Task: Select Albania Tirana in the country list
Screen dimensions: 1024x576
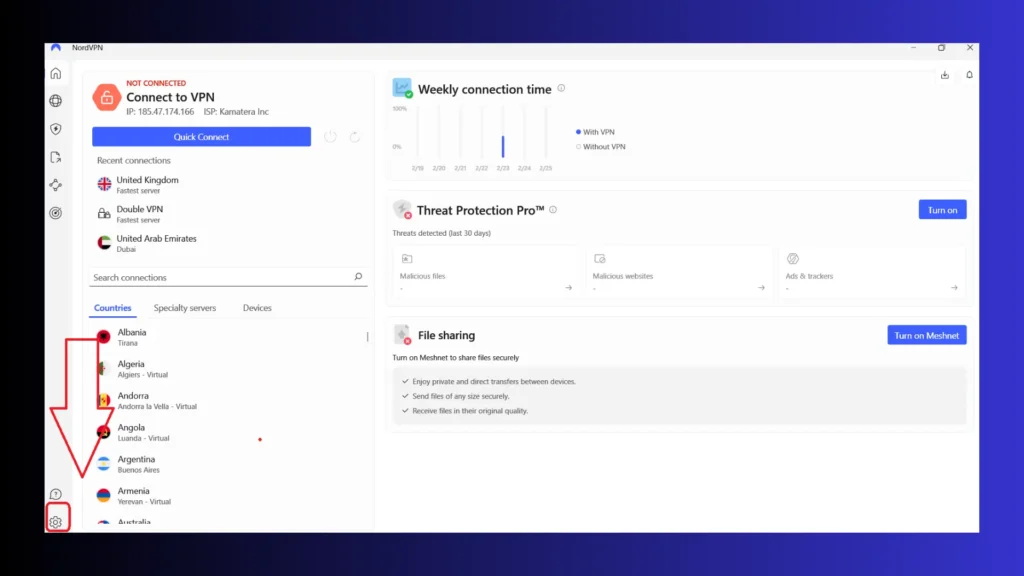Action: pos(229,337)
